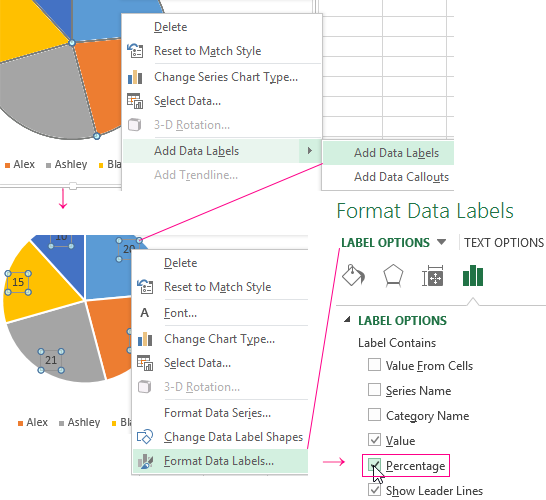Choose Select Data... in upper context menu
Viewport: 546px width, 500px height.
tap(187, 101)
